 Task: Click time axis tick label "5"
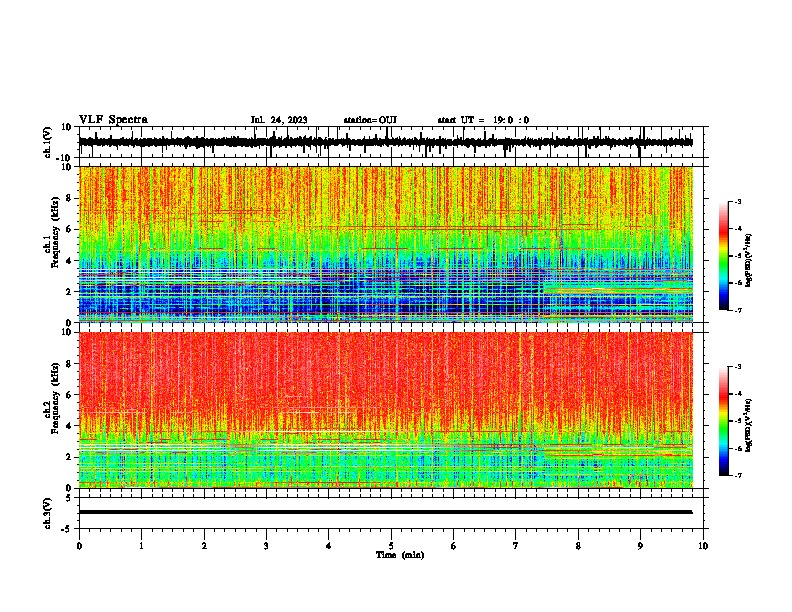click(x=391, y=546)
